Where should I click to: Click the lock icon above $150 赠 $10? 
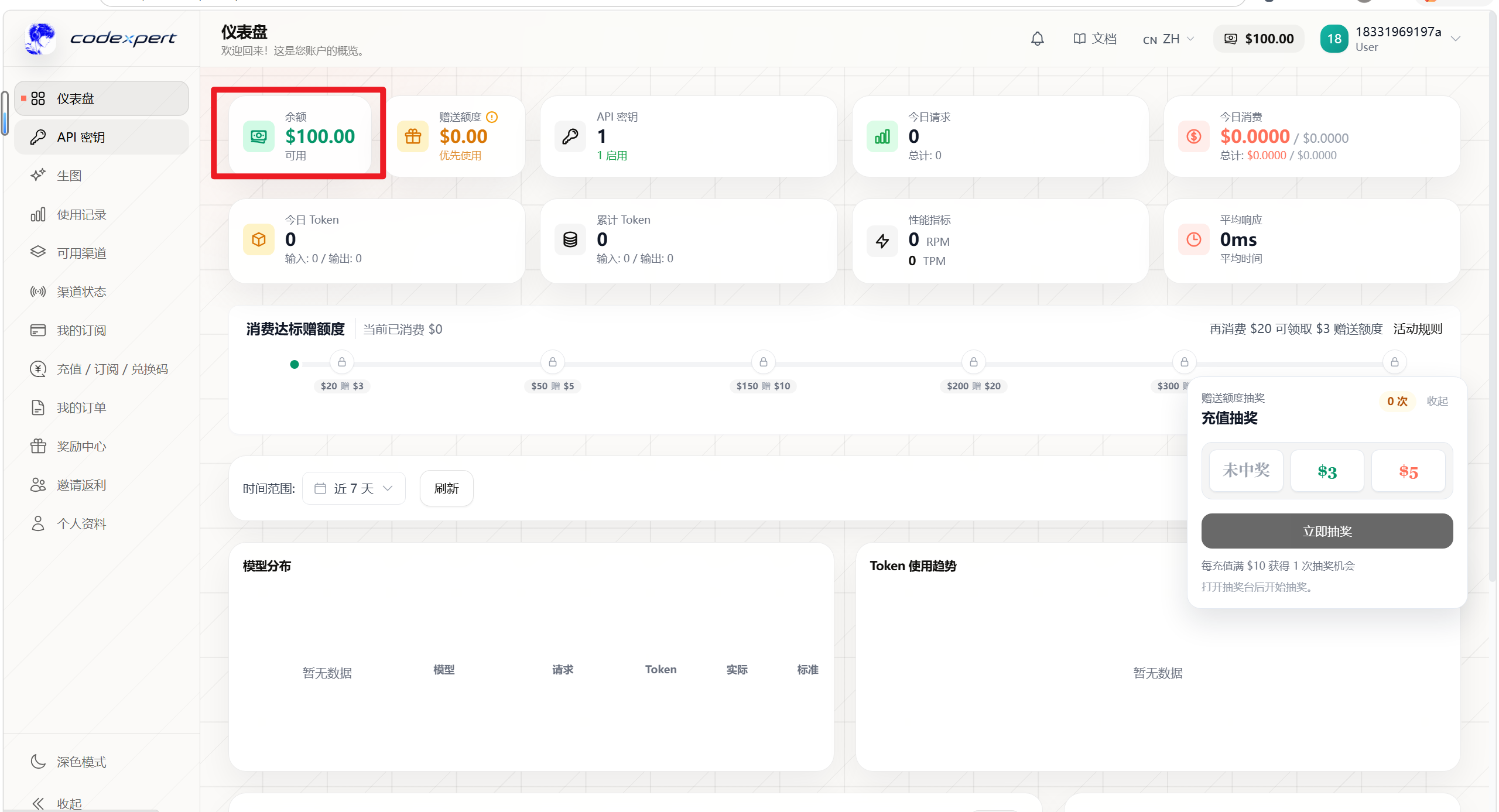763,362
